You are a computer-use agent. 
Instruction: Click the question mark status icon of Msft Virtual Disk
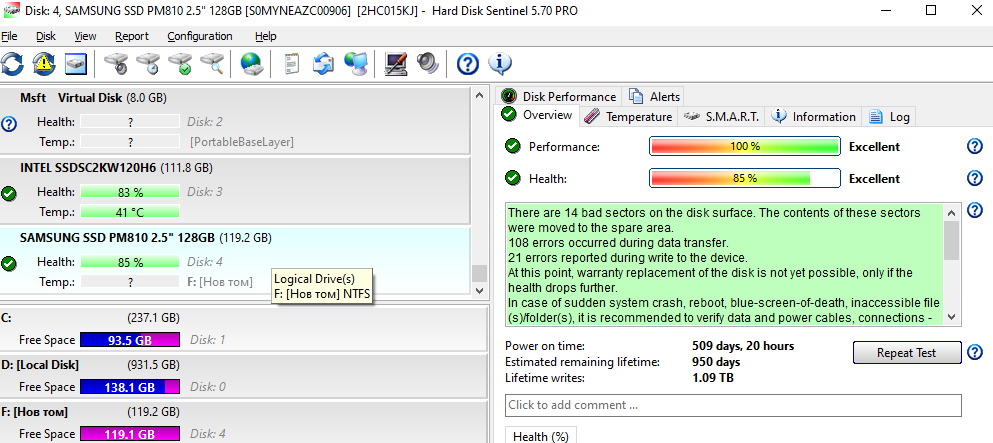[9, 123]
